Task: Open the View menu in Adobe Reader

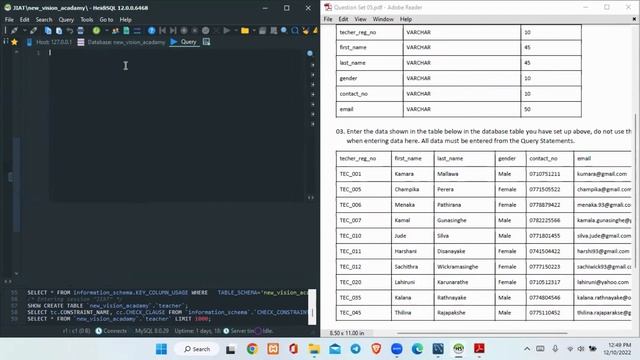Action: point(360,19)
